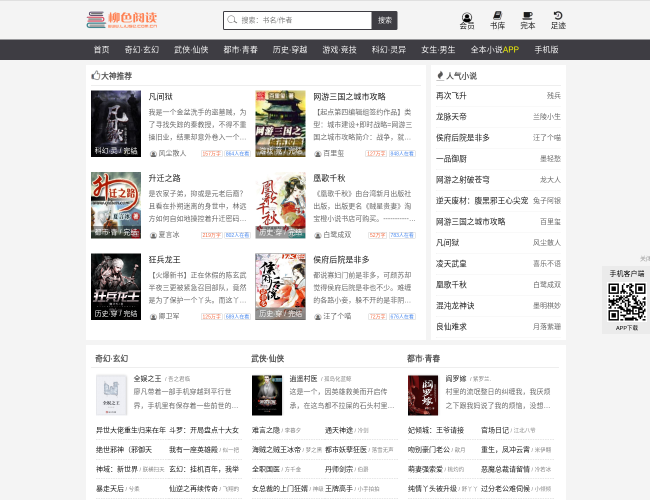Open 游戏·竞技 navigation category
The image size is (650, 500).
click(340, 50)
